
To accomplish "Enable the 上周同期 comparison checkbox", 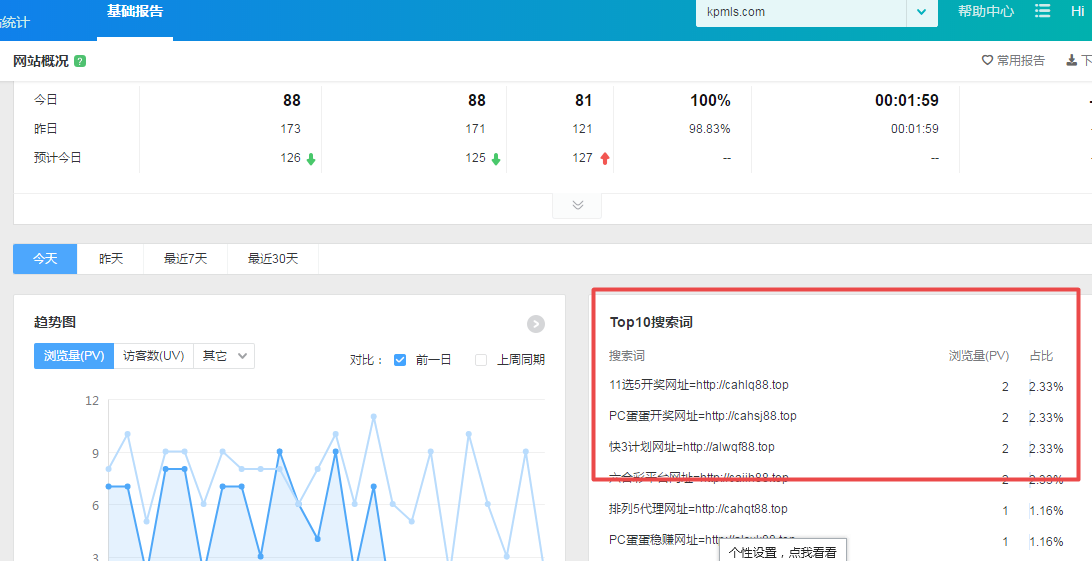I will (481, 360).
